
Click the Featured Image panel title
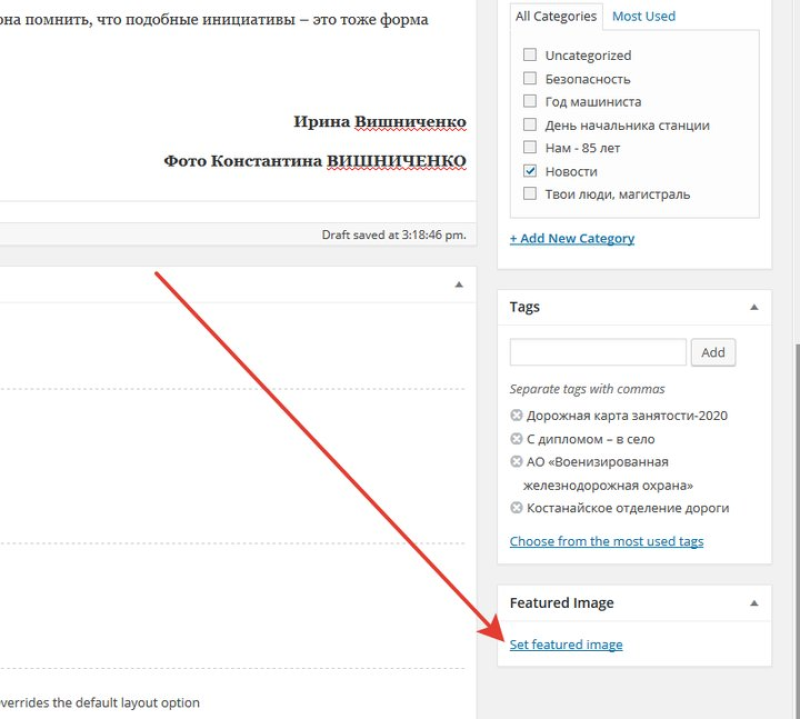click(561, 603)
